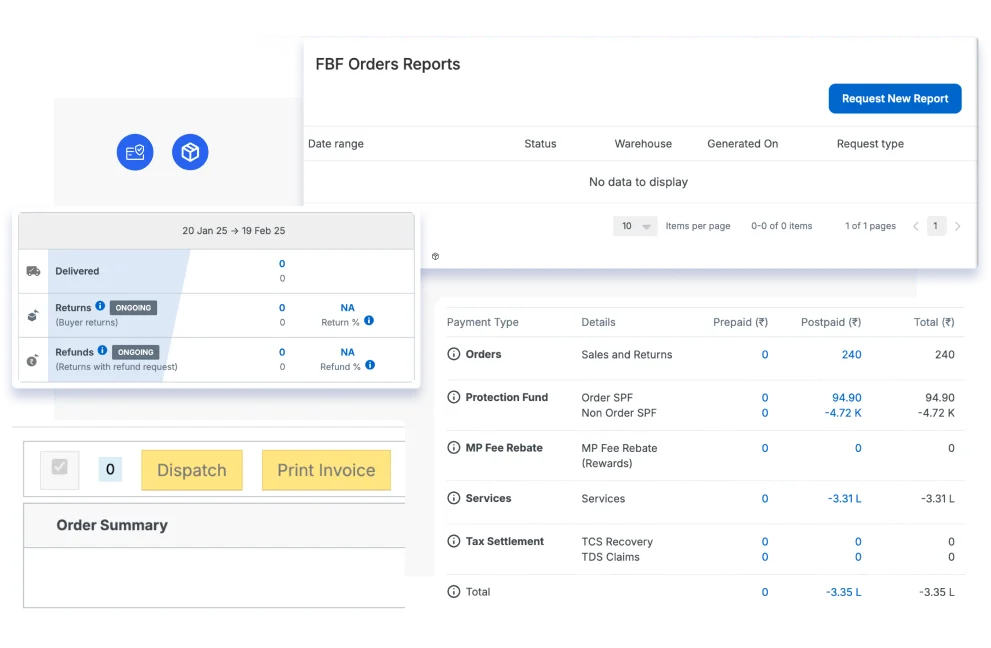Click info icon beside MP Fee Rebate
Image resolution: width=991 pixels, height=648 pixels.
[454, 449]
